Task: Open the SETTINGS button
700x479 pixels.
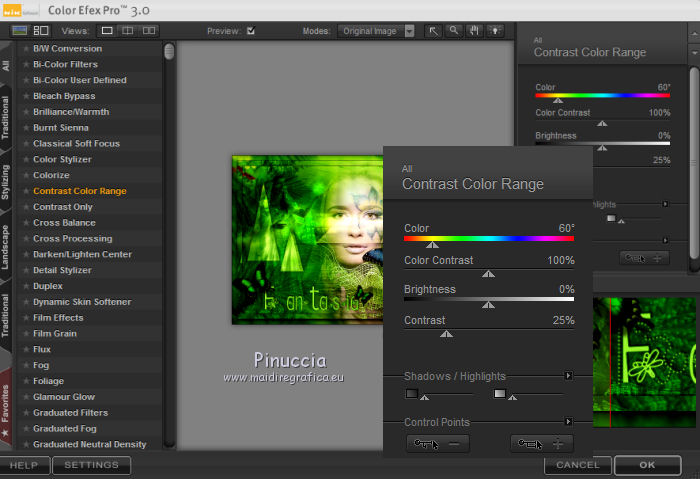Action: coord(92,465)
